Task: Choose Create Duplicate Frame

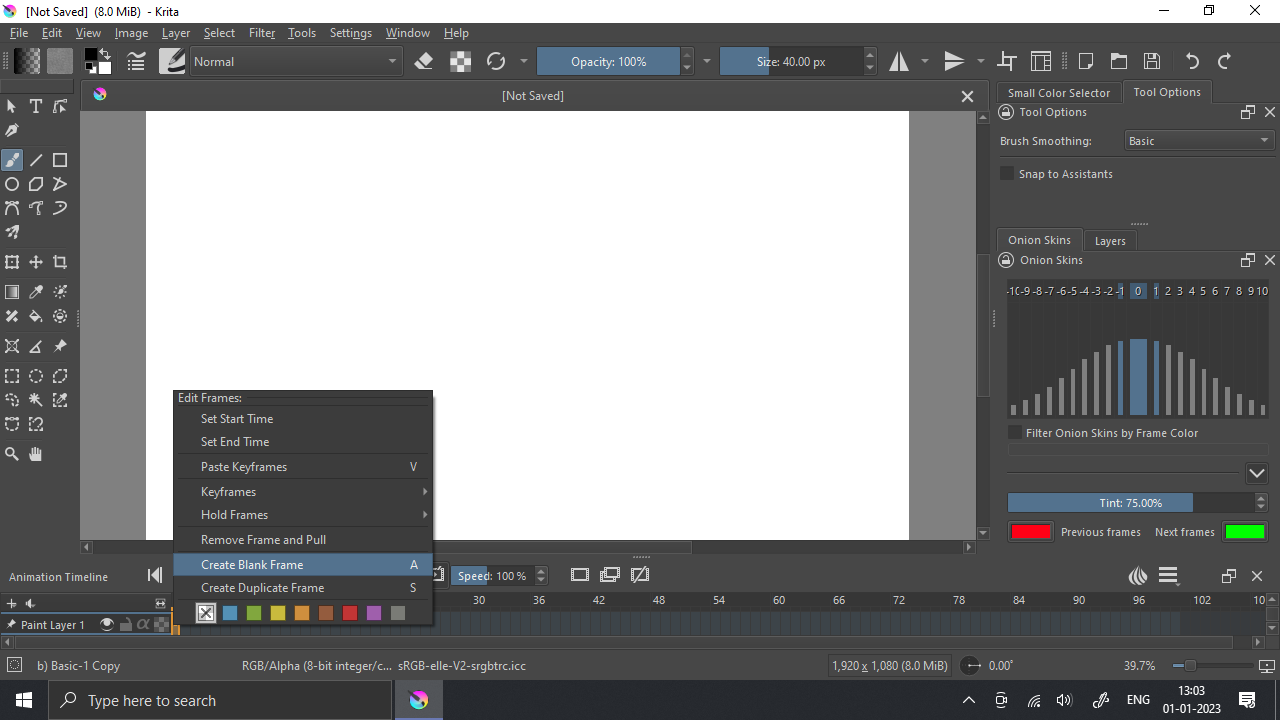Action: pyautogui.click(x=303, y=588)
